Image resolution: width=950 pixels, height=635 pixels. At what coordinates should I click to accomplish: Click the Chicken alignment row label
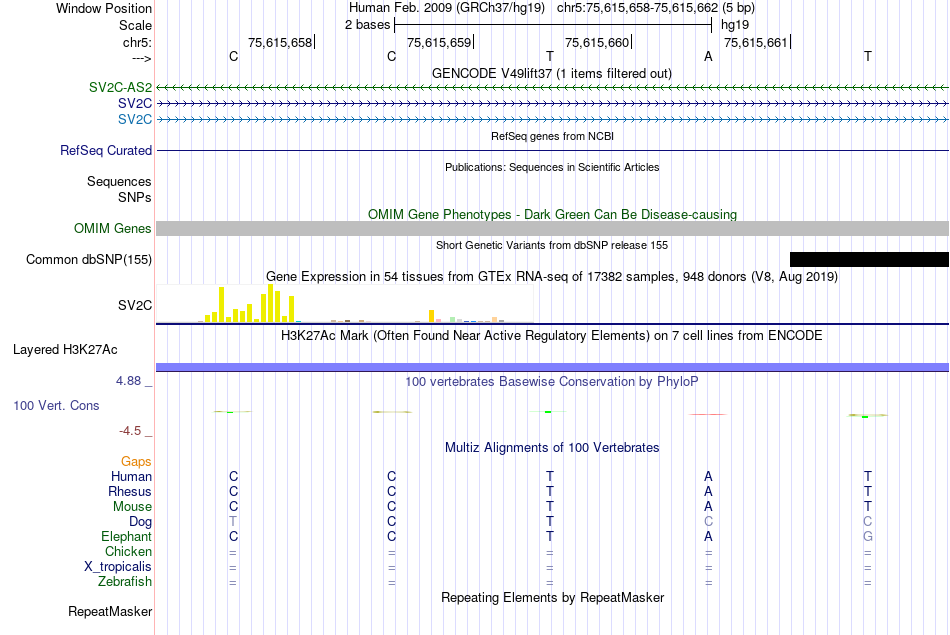tap(128, 551)
